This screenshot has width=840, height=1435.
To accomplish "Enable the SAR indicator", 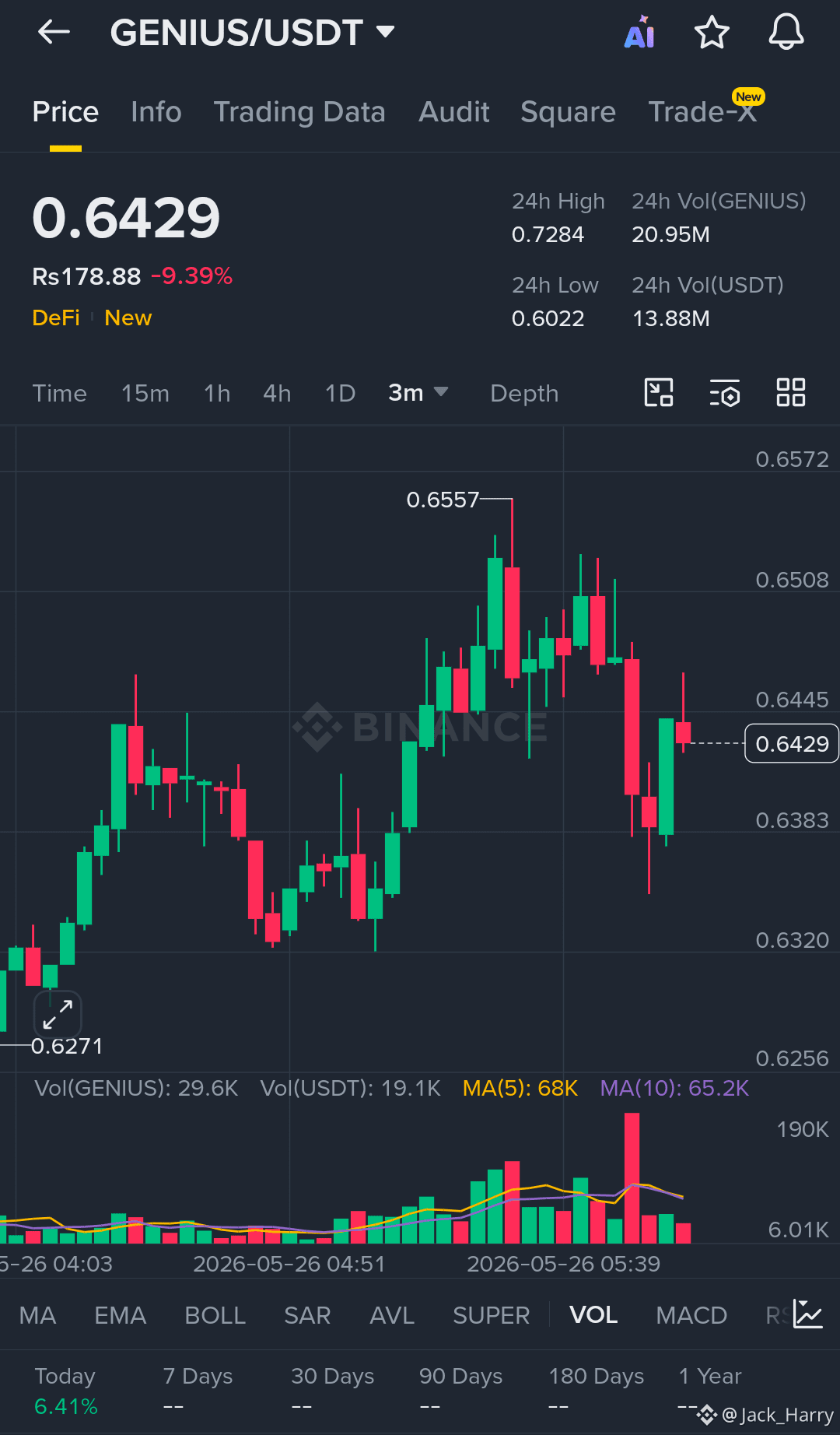I will point(307,1315).
